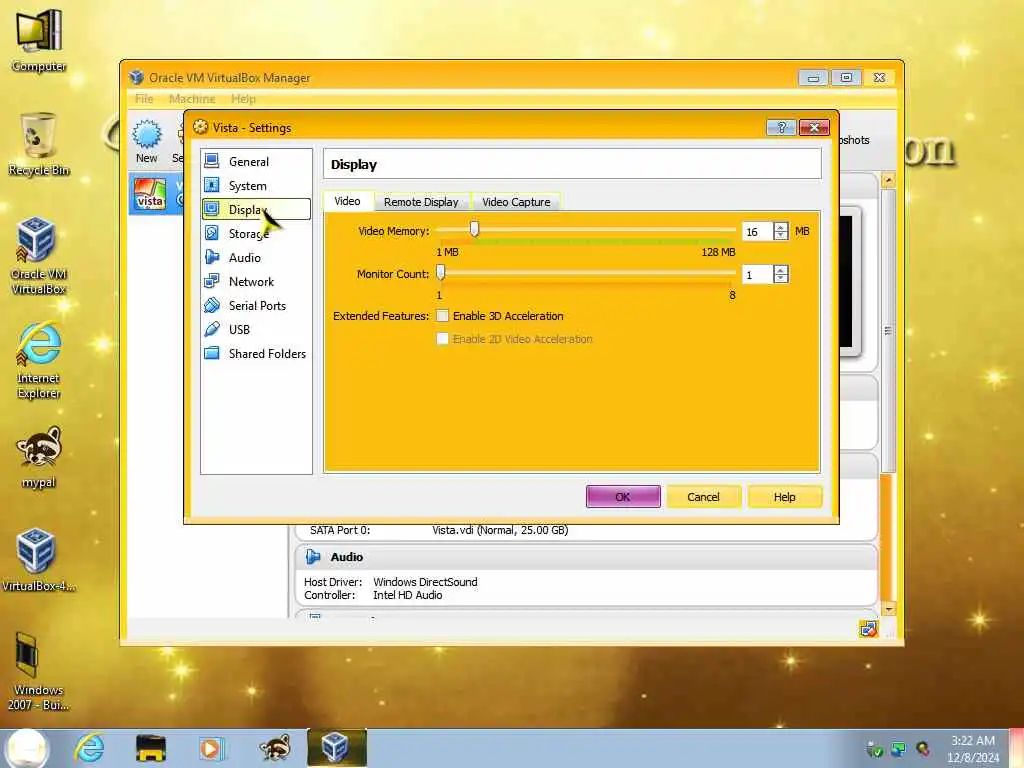Open Computer desktop icon
Image resolution: width=1024 pixels, height=768 pixels.
pyautogui.click(x=39, y=41)
